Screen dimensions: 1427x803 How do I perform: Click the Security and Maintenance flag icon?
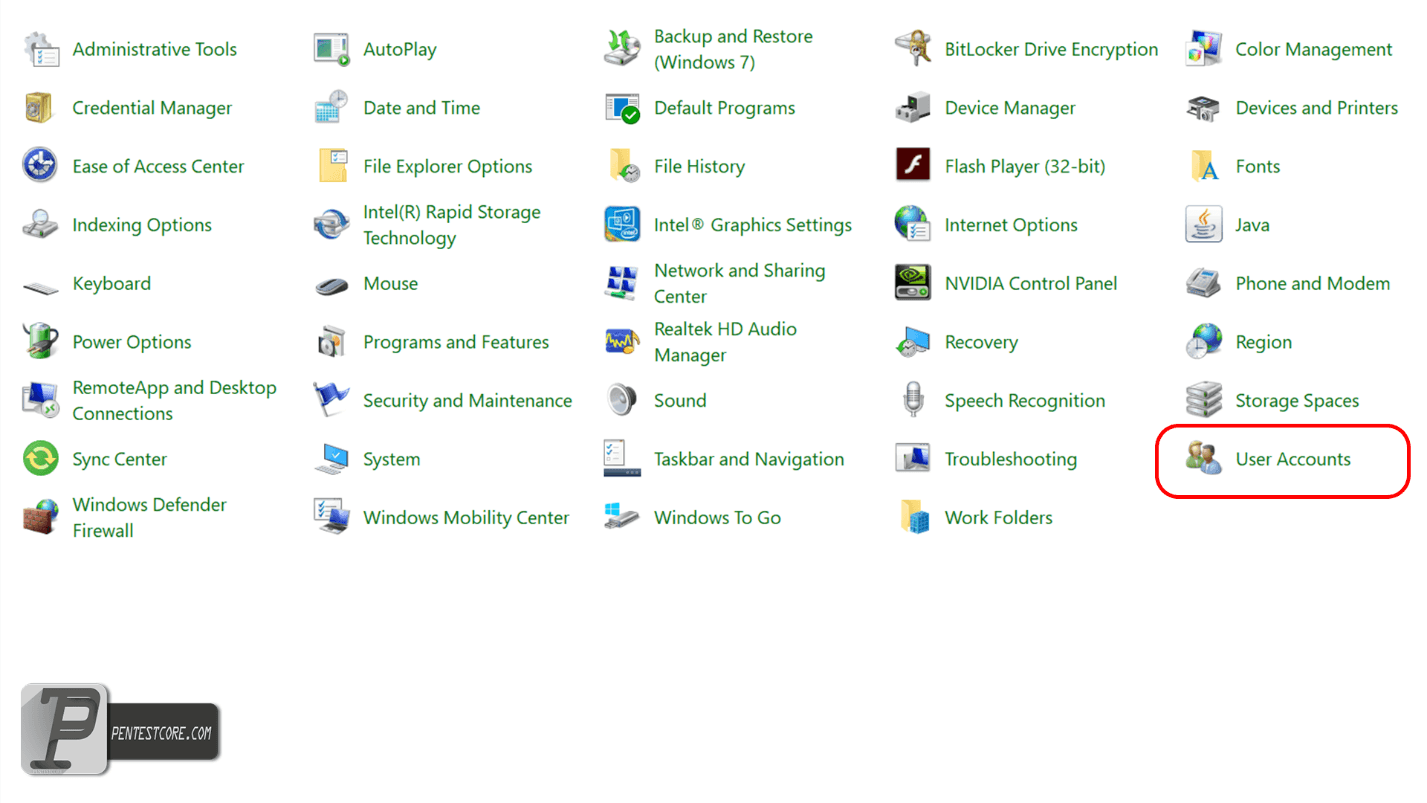pyautogui.click(x=331, y=400)
